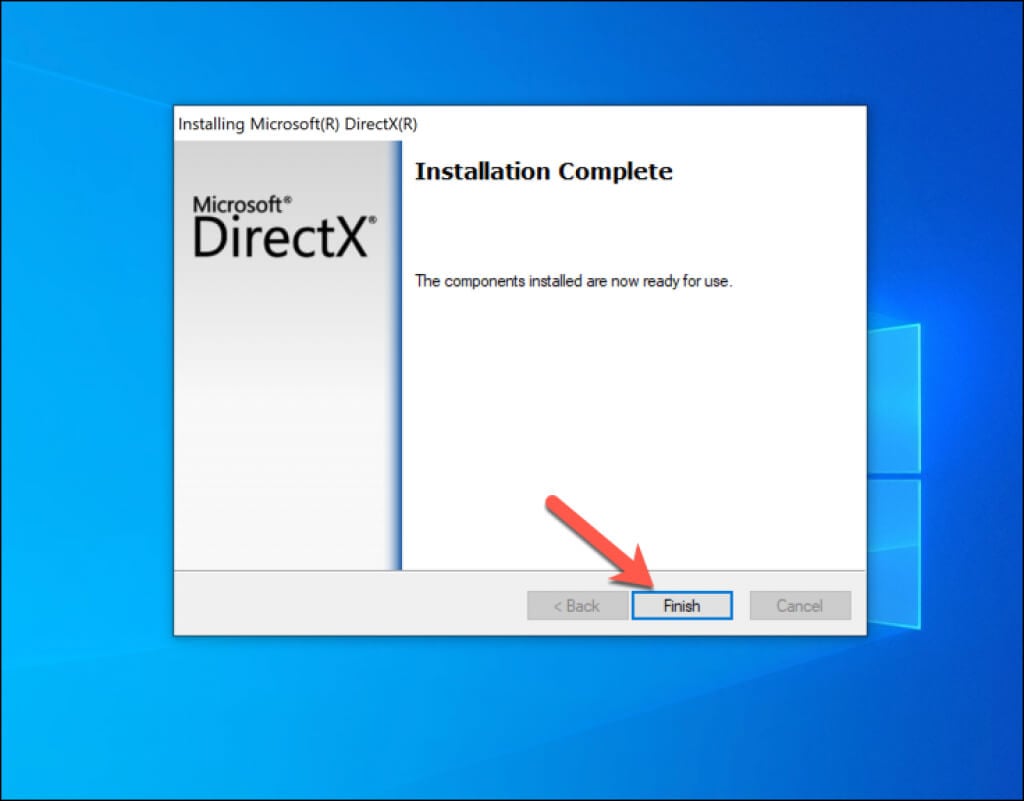Click the Installation Complete heading
This screenshot has width=1024, height=801.
click(543, 171)
